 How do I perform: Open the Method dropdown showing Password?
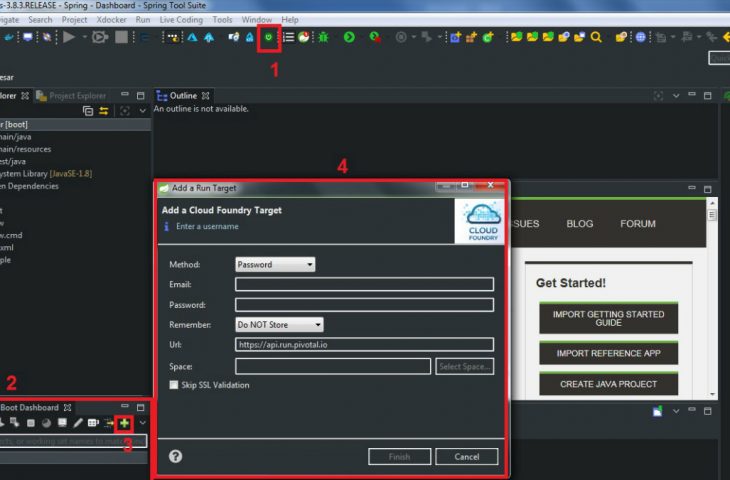[275, 264]
